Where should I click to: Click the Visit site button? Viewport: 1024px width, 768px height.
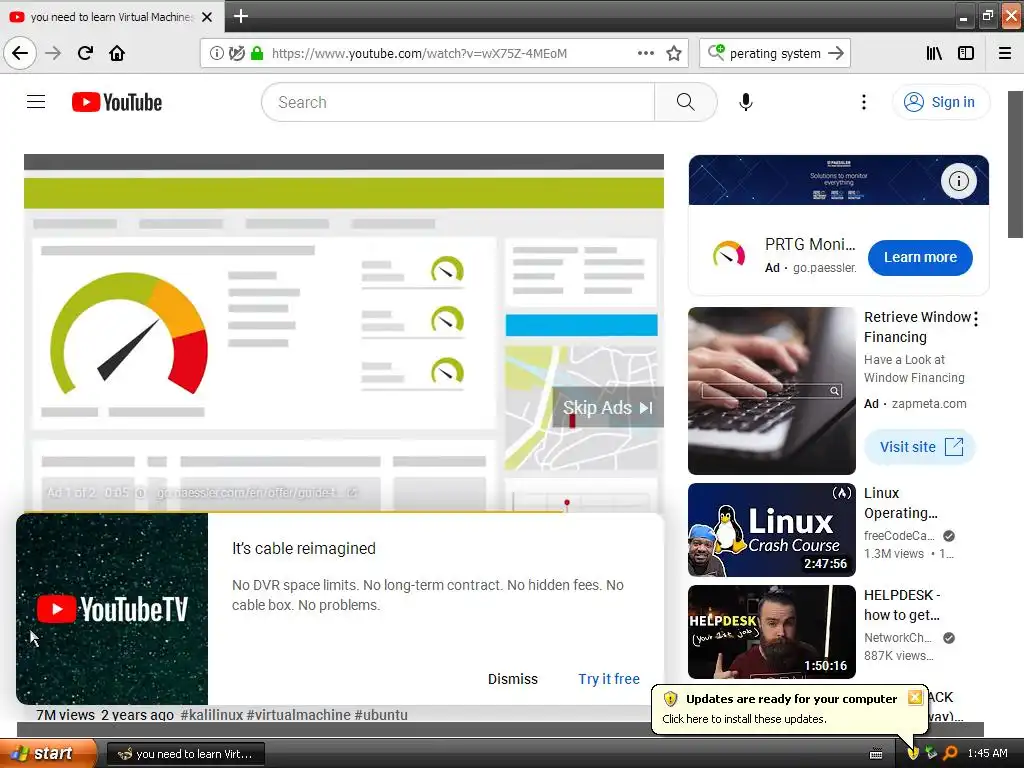920,447
